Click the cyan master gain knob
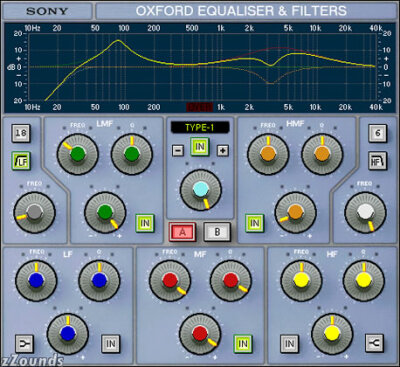The width and height of the screenshot is (400, 367). [x=201, y=190]
